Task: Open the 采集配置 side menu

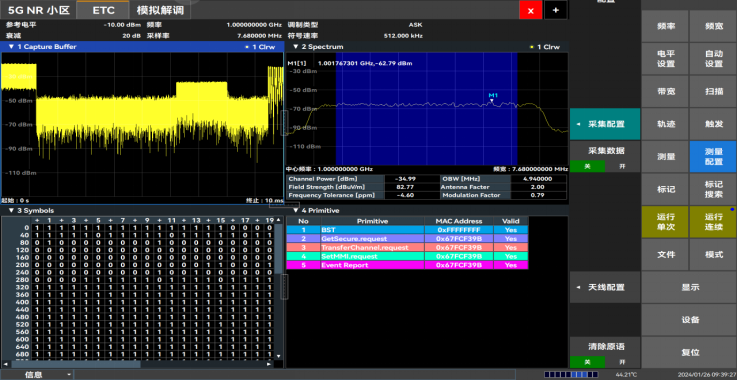Action: pyautogui.click(x=605, y=124)
